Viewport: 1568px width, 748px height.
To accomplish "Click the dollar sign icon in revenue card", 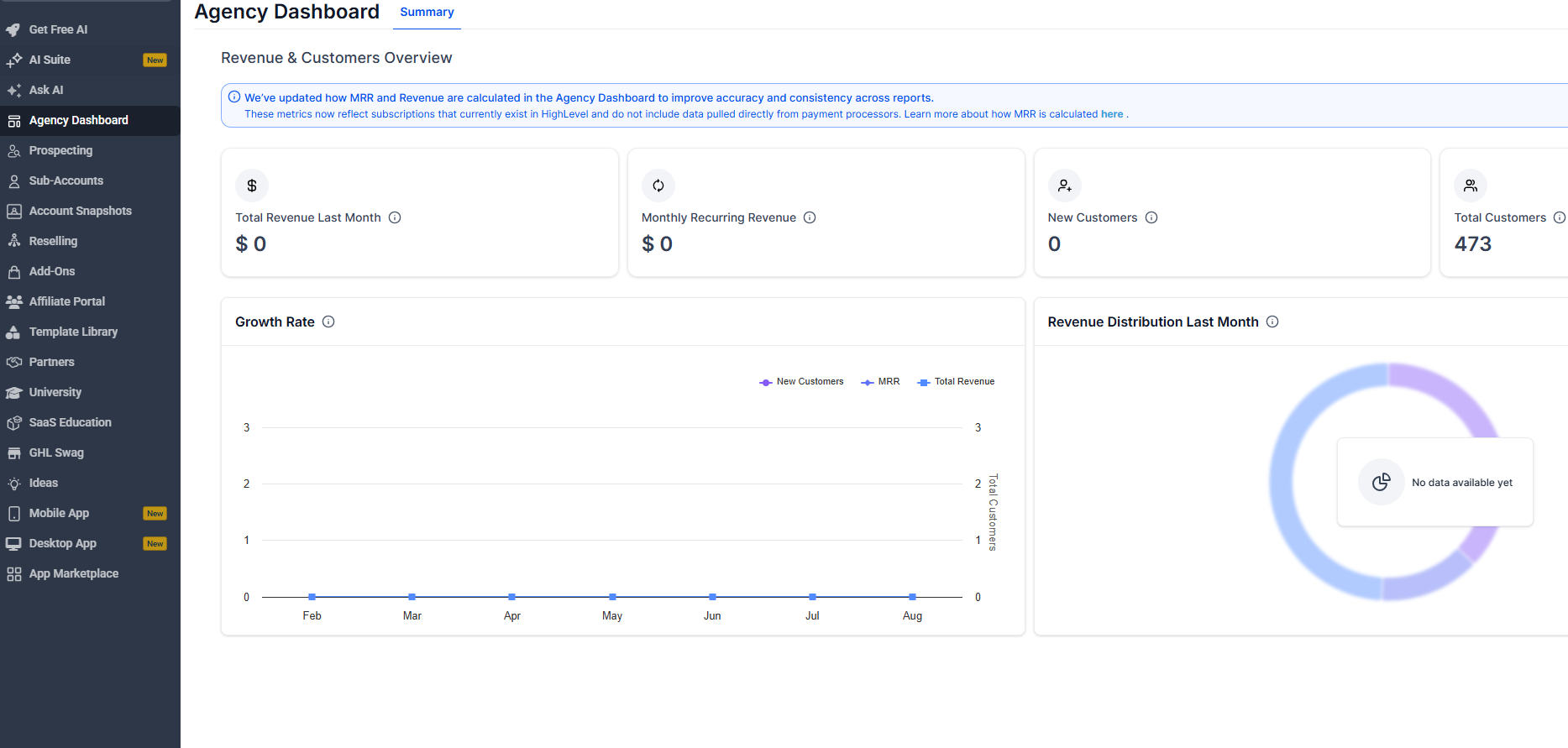I will point(252,186).
